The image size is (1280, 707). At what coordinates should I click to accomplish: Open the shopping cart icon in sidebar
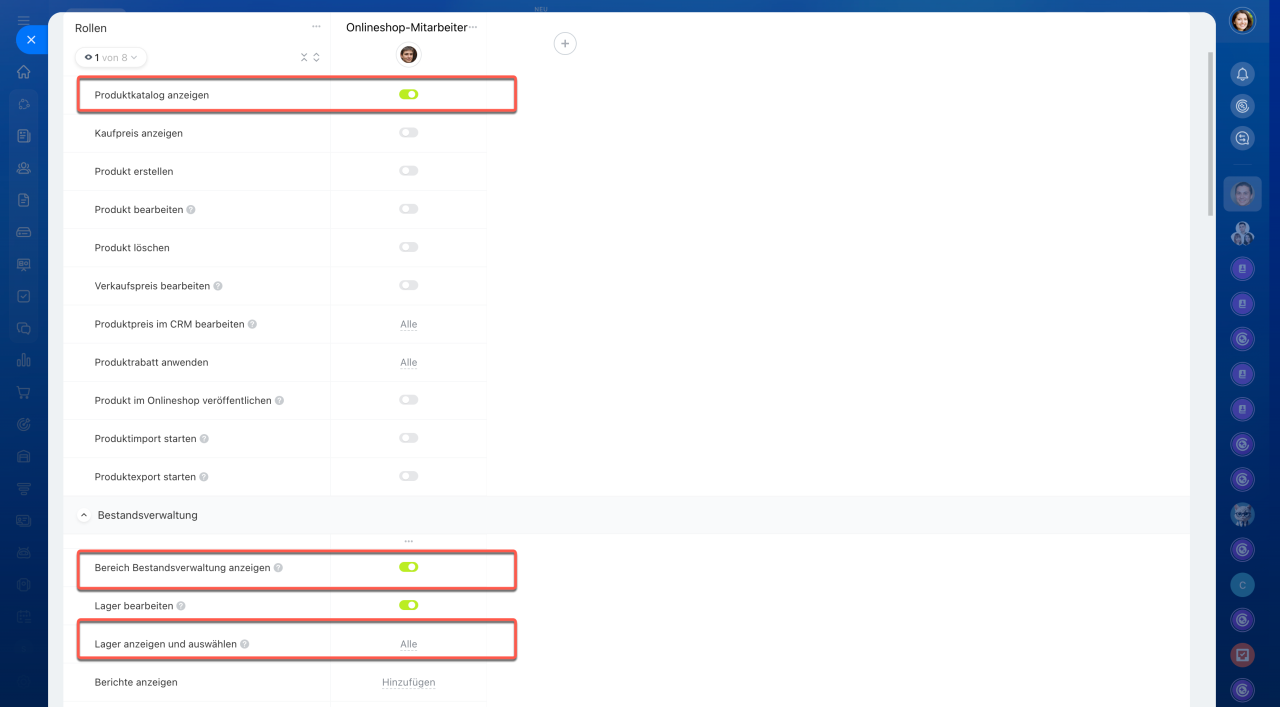24,392
